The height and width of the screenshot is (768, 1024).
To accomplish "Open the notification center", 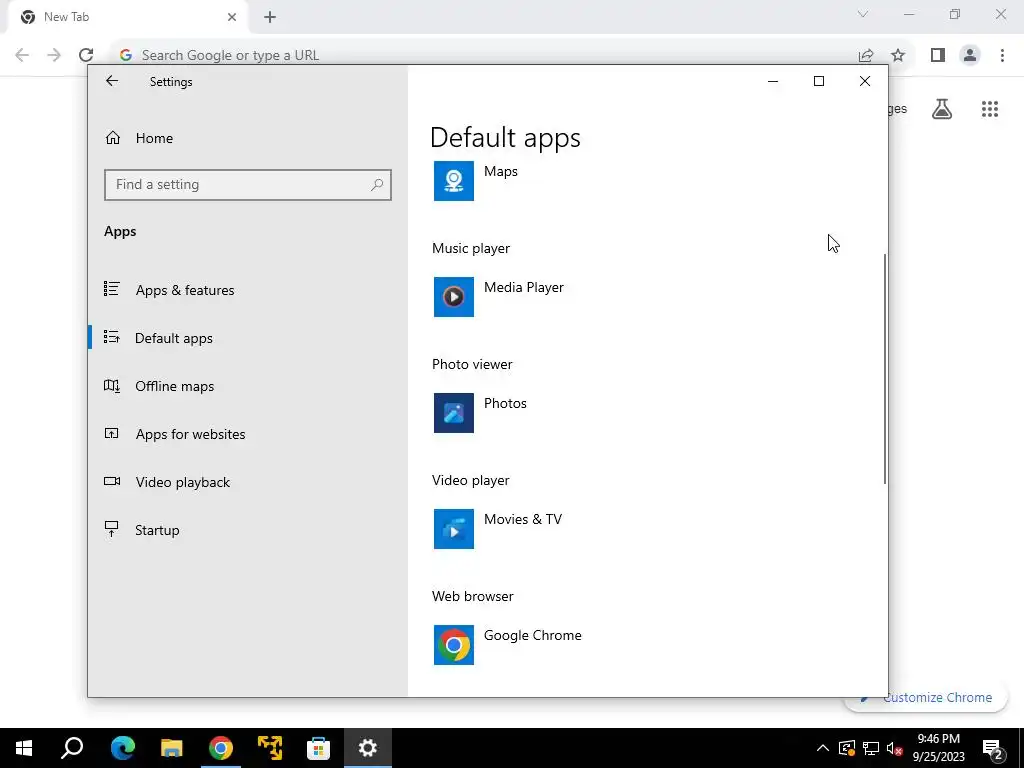I will click(x=993, y=748).
